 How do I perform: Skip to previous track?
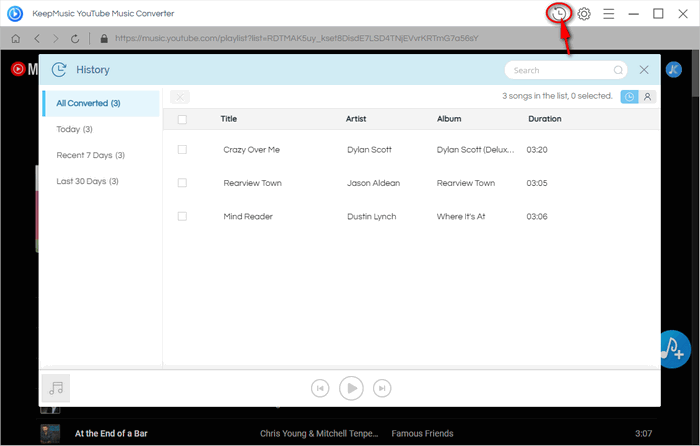pyautogui.click(x=320, y=388)
